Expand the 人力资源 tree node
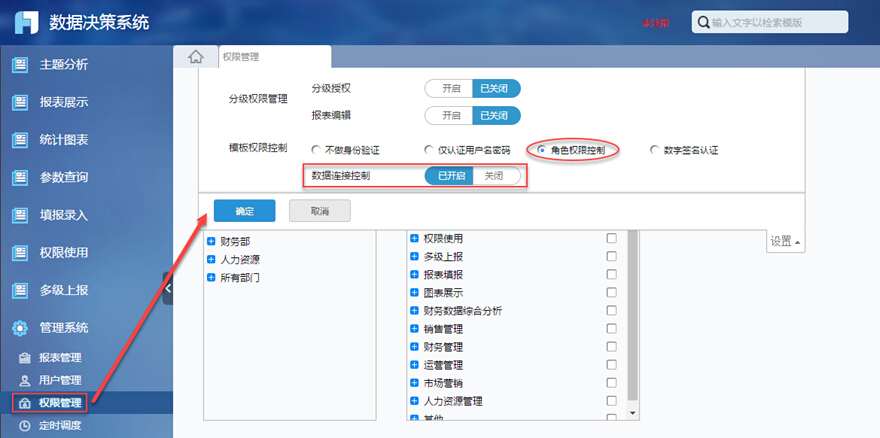The width and height of the screenshot is (880, 438). tap(212, 259)
